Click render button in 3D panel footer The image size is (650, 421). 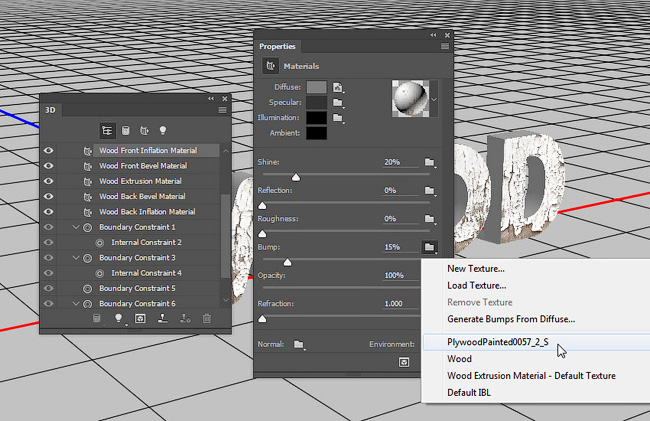pos(140,318)
